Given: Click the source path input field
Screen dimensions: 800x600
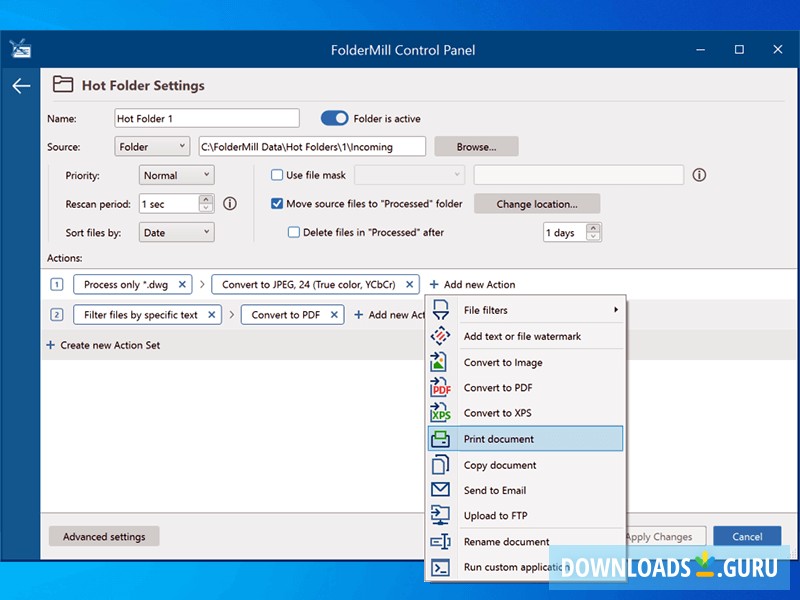Looking at the screenshot, I should [x=312, y=146].
